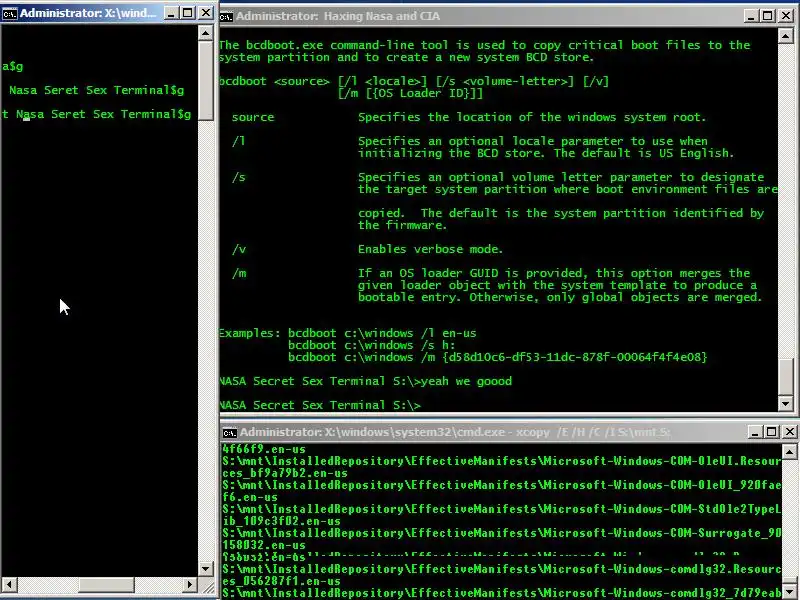This screenshot has height=600, width=800.
Task: Click scroll up arrow in Haxing Nasa window
Action: [786, 36]
